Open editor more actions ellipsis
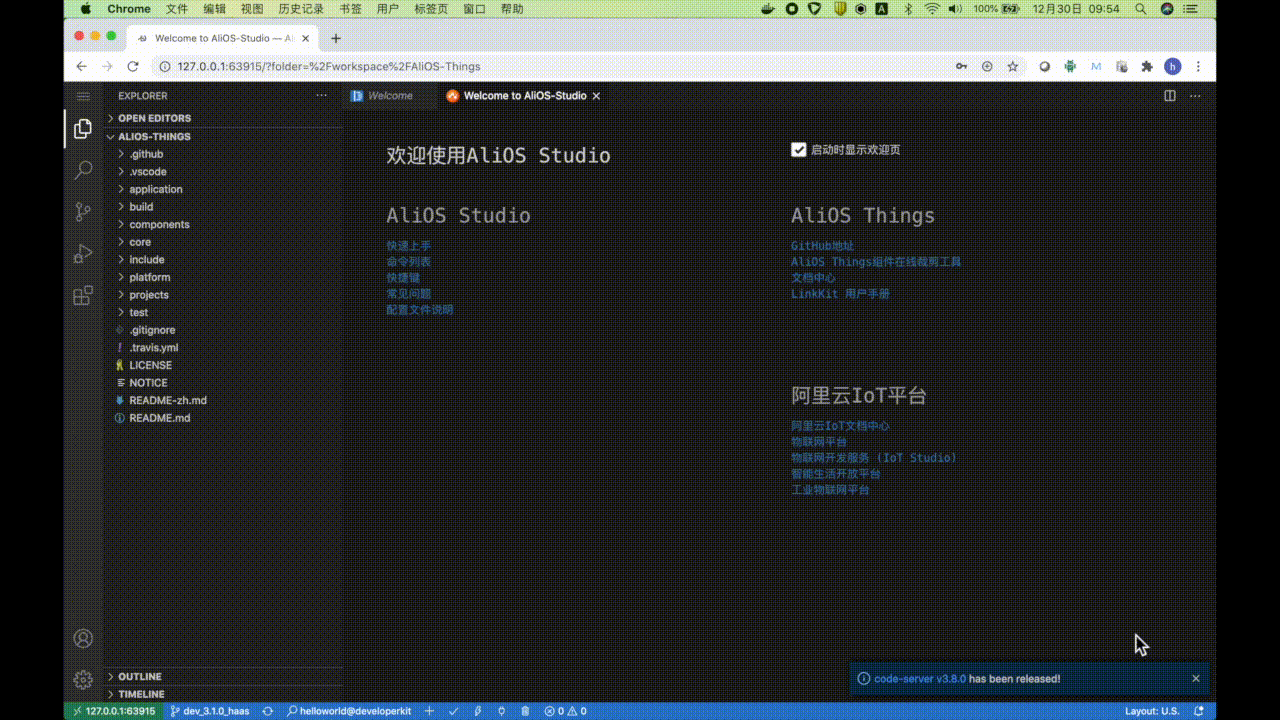Image resolution: width=1280 pixels, height=720 pixels. click(1195, 96)
